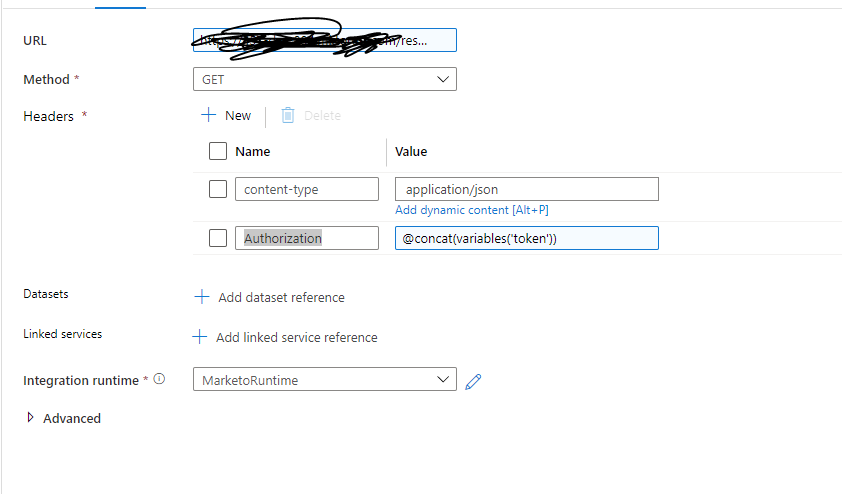This screenshot has height=494, width=842.
Task: Click the Delete trash can icon
Action: (x=288, y=115)
